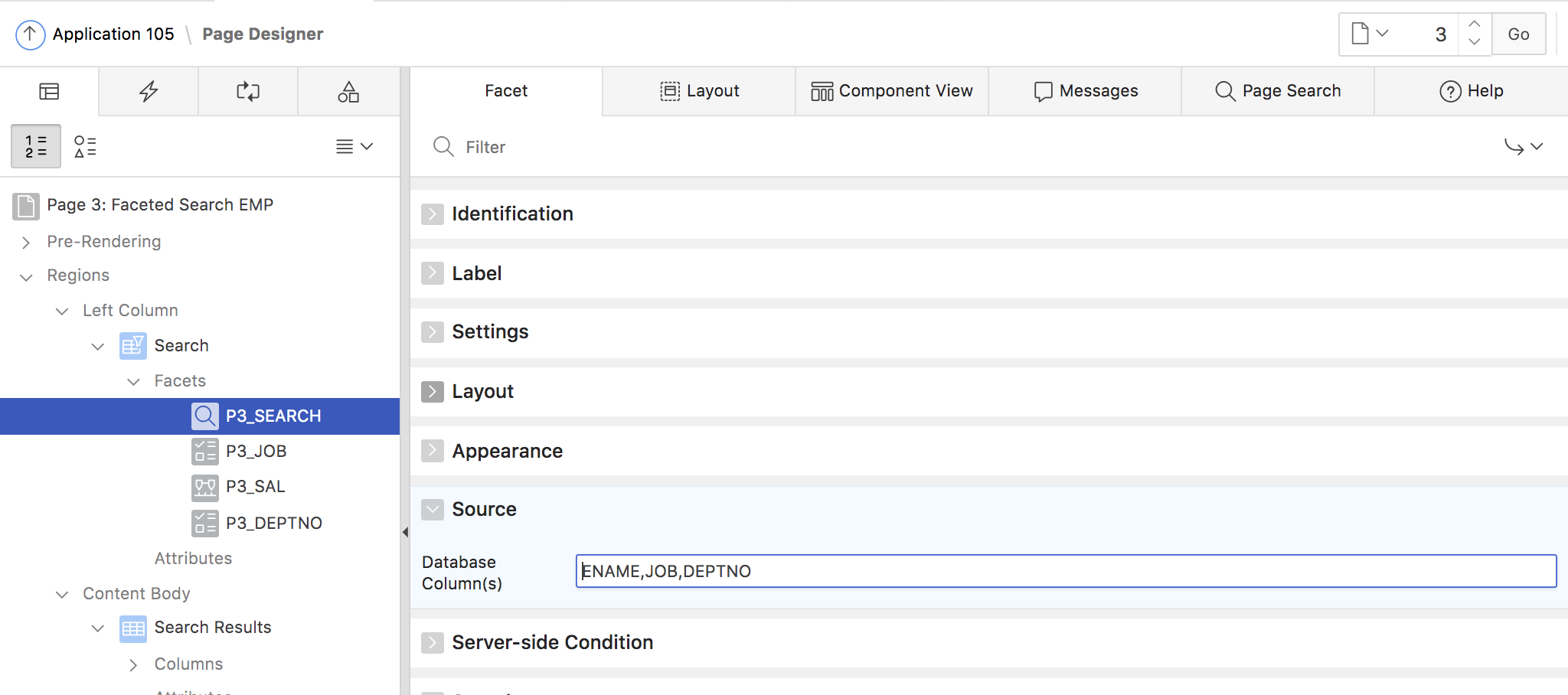Open the Application 105 breadcrumb link
The width and height of the screenshot is (1568, 695).
tap(113, 34)
